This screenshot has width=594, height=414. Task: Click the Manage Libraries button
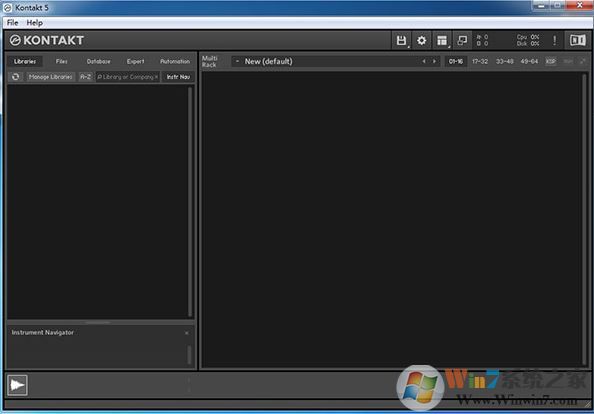pos(50,77)
